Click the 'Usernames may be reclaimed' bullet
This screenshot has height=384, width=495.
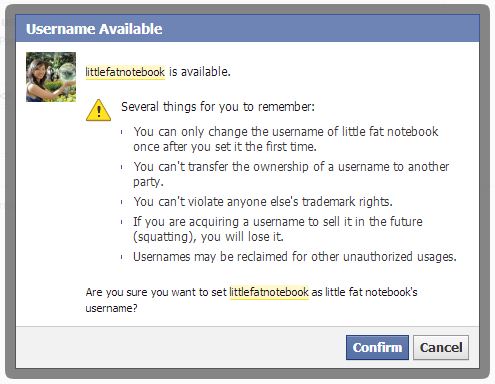pyautogui.click(x=295, y=257)
